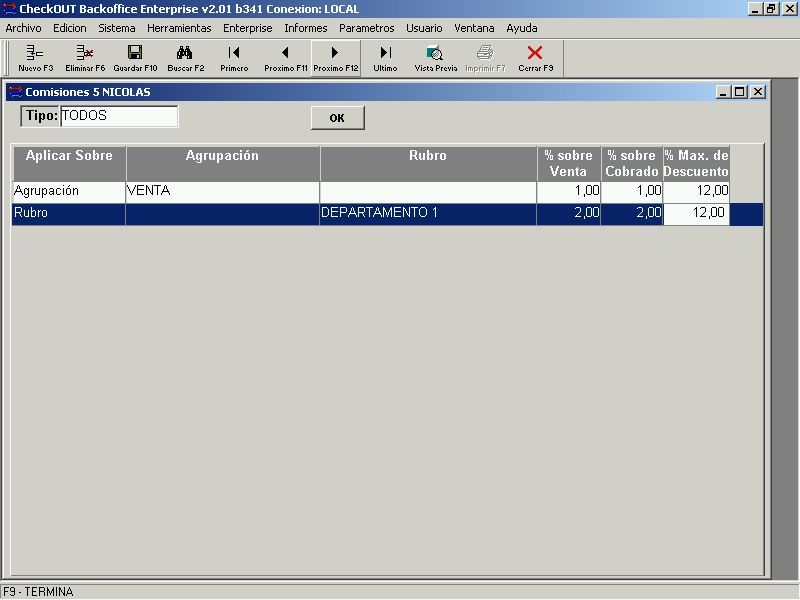Click 12,00 discount in DEPARTAMENTO 1 row
800x600 pixels.
pyautogui.click(x=696, y=213)
